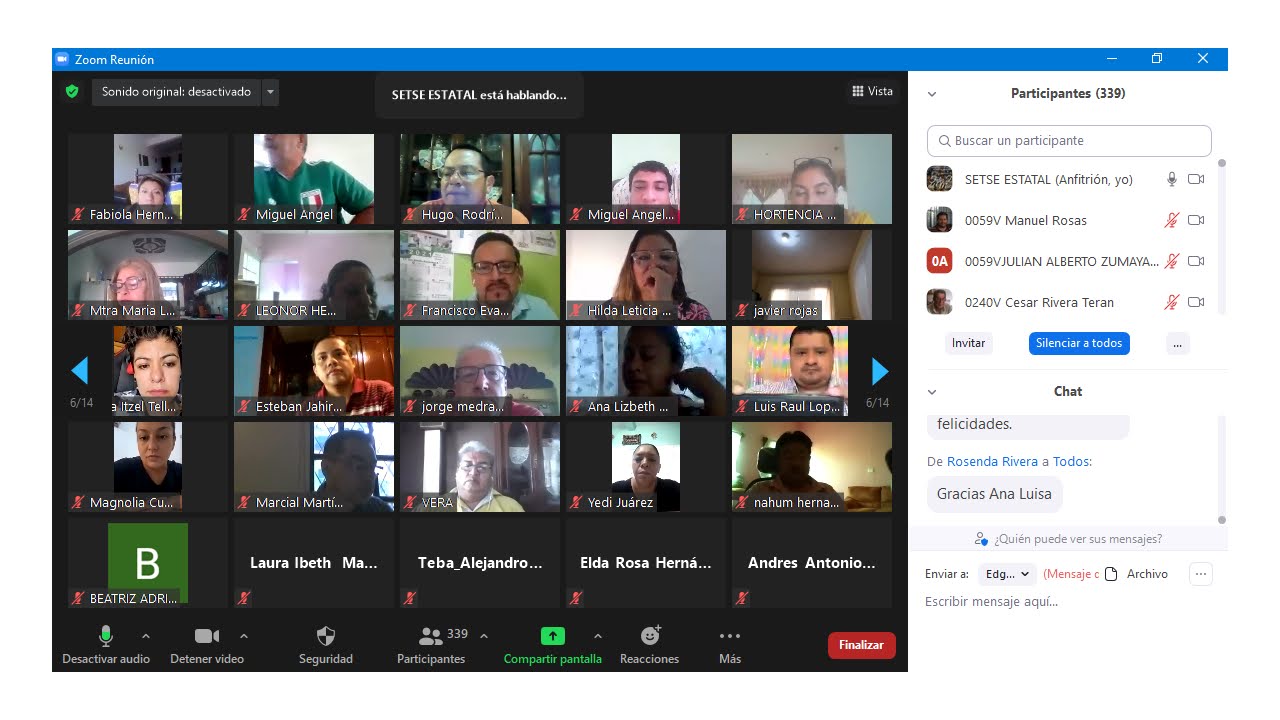The width and height of the screenshot is (1280, 720).
Task: Click the camera icon for 0240V Cesar Rivera Teran
Action: 1196,302
